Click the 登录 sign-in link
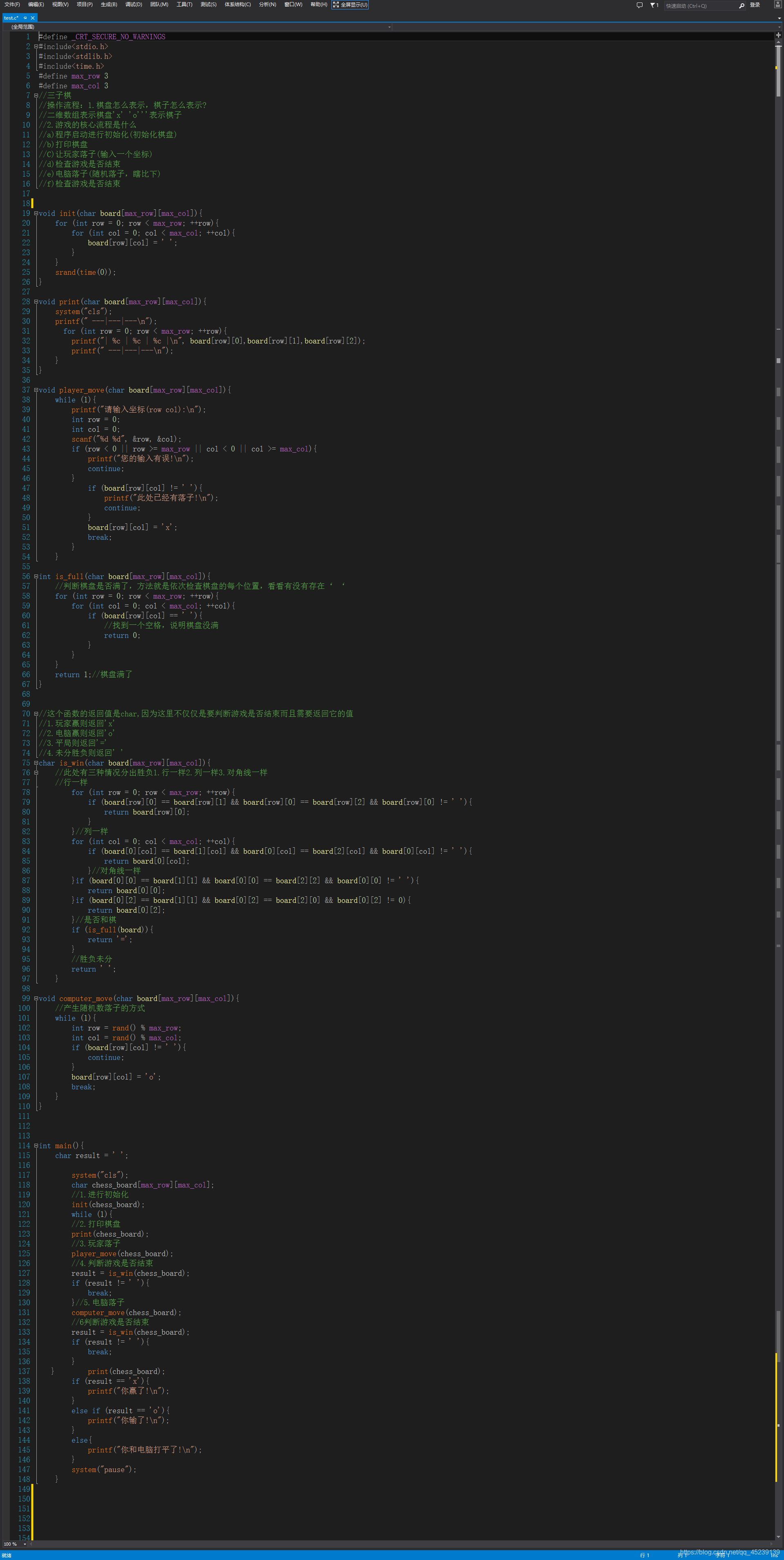784x1560 pixels. [x=755, y=5]
